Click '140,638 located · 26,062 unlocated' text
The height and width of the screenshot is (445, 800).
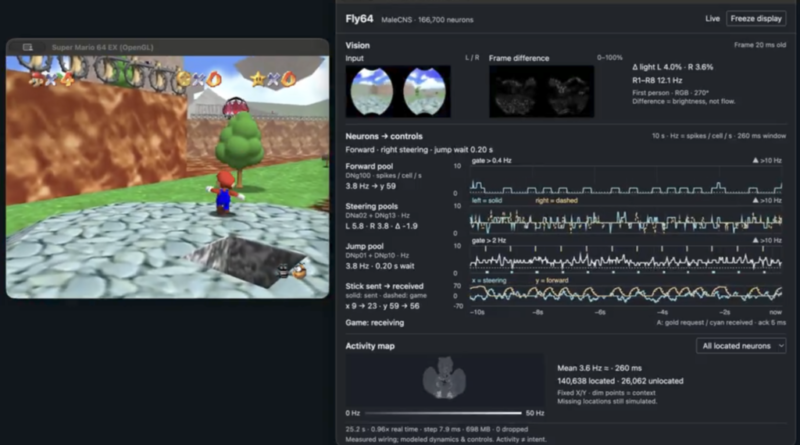coord(620,381)
